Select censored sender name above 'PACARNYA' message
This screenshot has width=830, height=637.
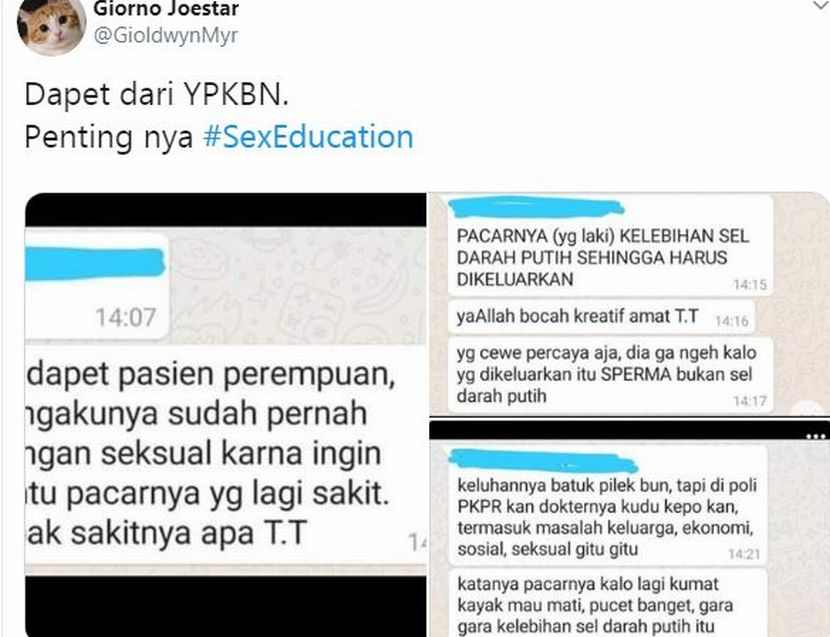(x=536, y=207)
